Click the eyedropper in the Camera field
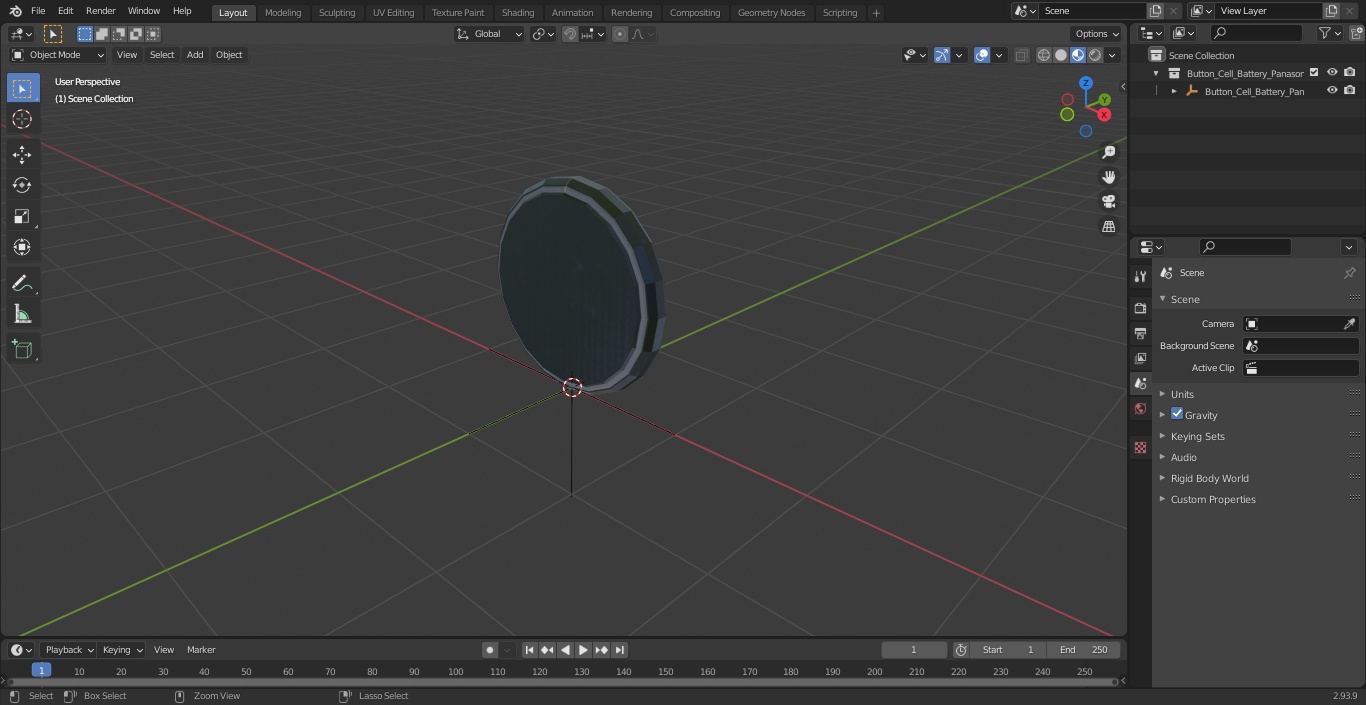The image size is (1366, 705). [1349, 324]
